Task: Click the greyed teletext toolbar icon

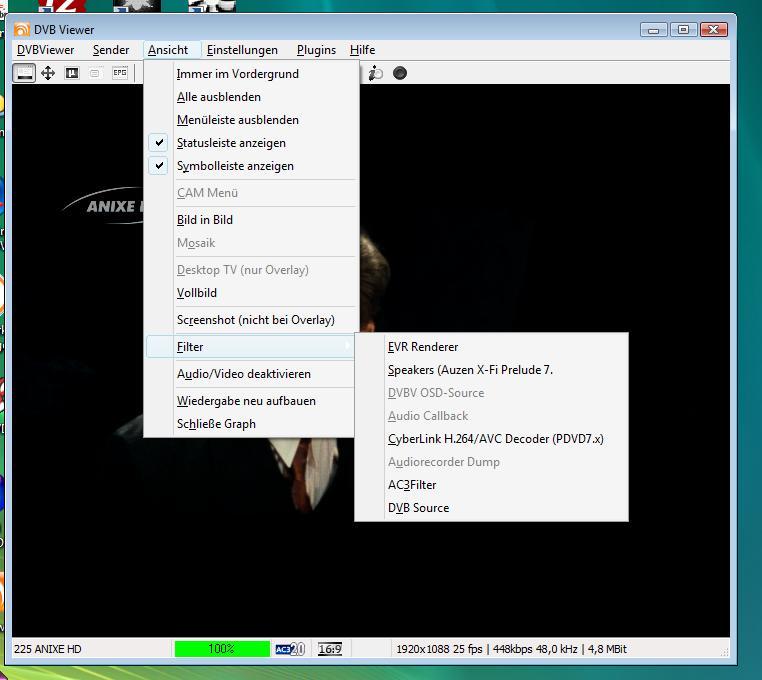Action: click(x=95, y=73)
